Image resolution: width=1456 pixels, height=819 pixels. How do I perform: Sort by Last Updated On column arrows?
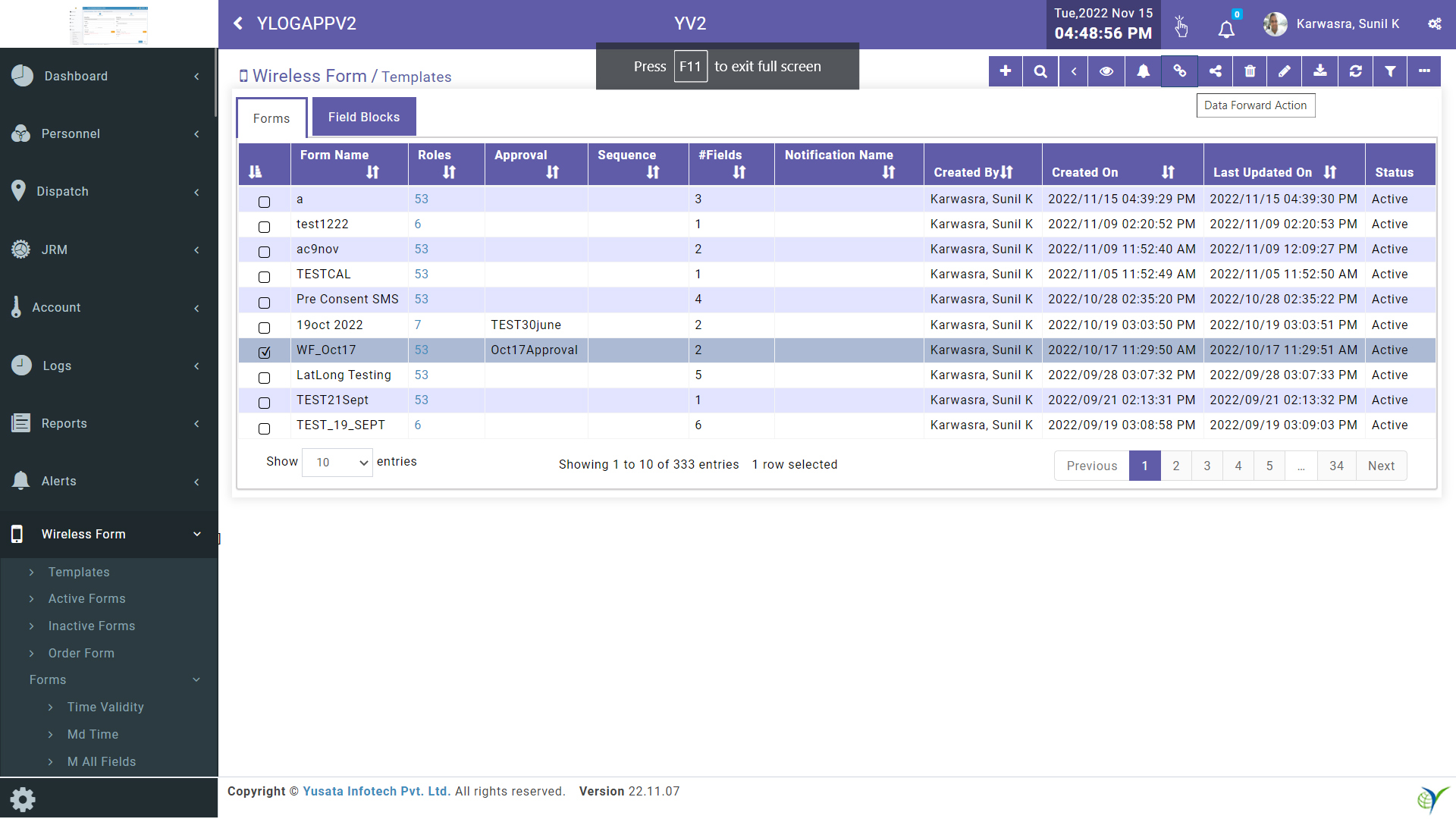1330,172
